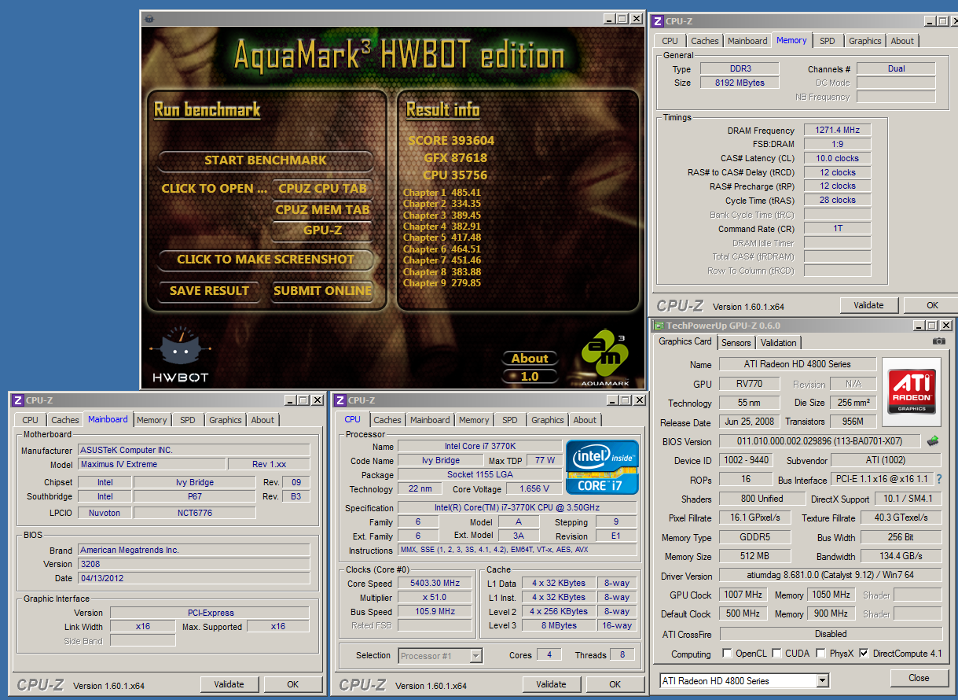Screen dimensions: 958x700
Task: Click START BENCHMARK in AquaMark
Action: point(265,160)
